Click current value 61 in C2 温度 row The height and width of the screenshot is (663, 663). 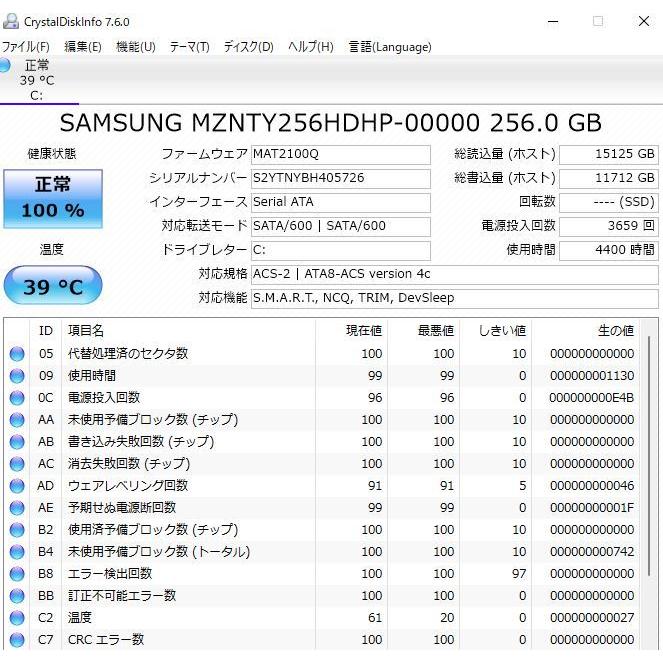pos(375,617)
